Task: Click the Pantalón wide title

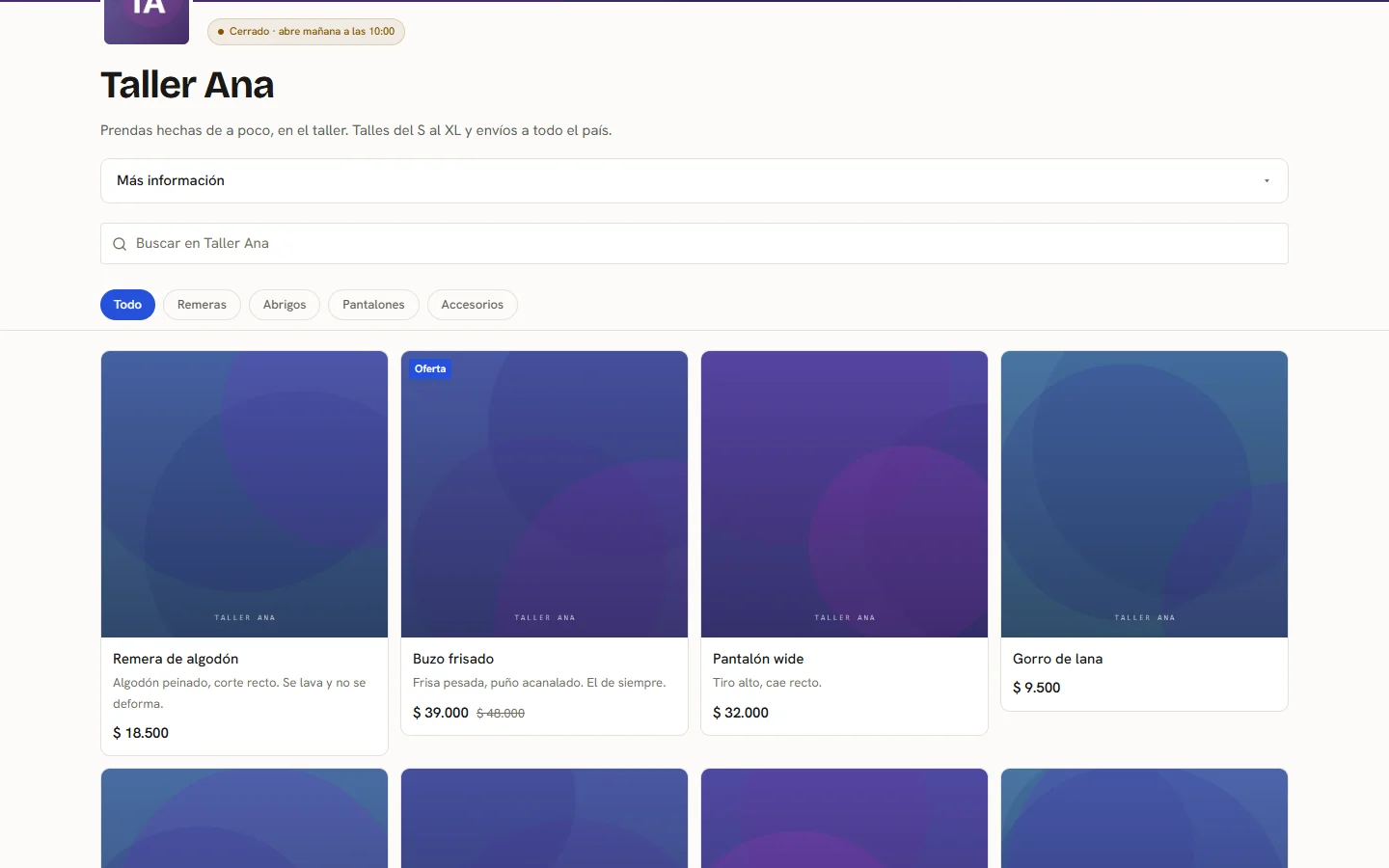Action: point(758,659)
